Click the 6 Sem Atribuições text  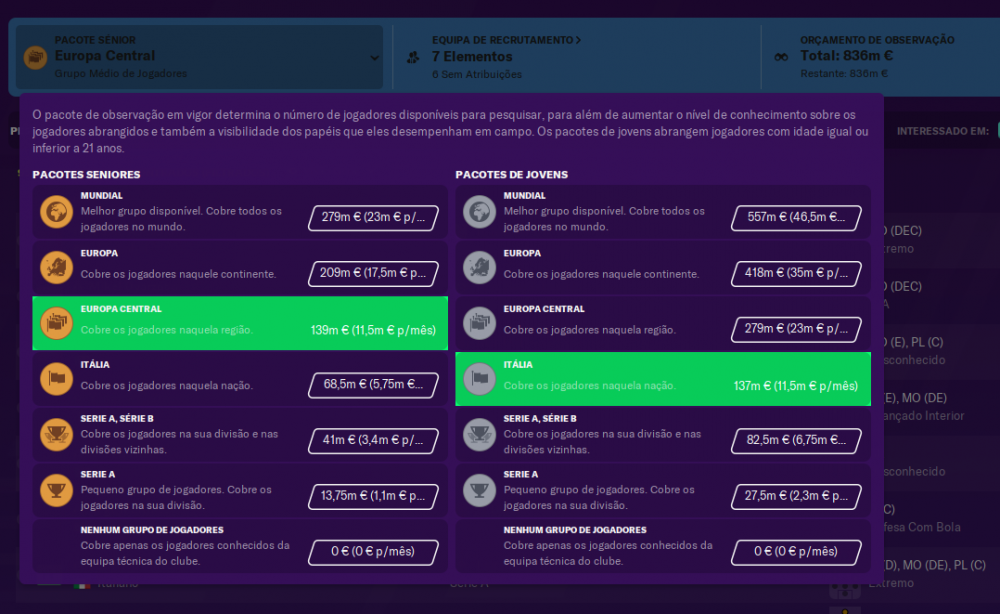(476, 74)
